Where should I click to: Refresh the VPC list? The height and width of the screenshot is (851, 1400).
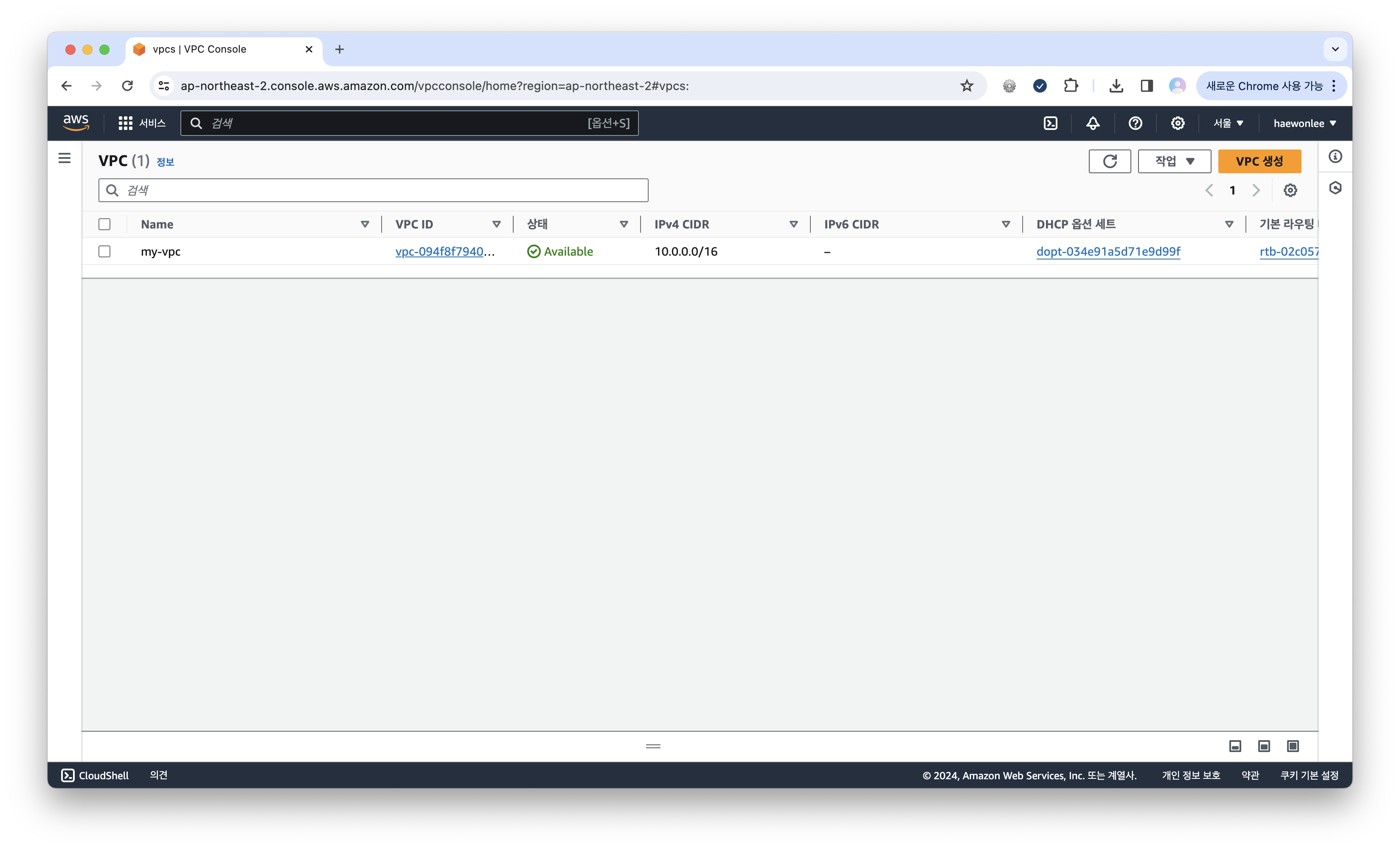[1109, 161]
